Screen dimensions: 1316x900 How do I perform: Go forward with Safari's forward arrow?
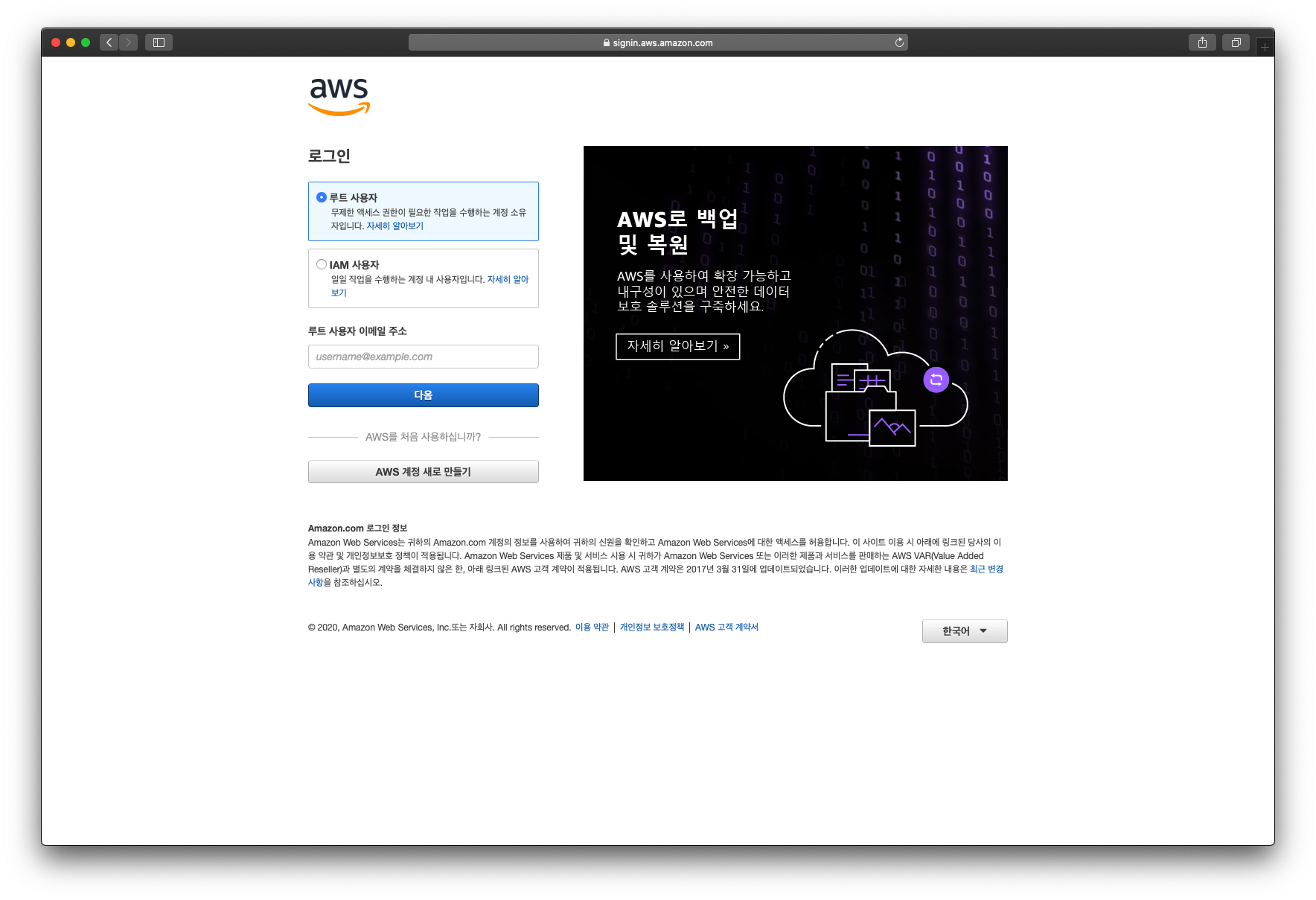tap(128, 42)
